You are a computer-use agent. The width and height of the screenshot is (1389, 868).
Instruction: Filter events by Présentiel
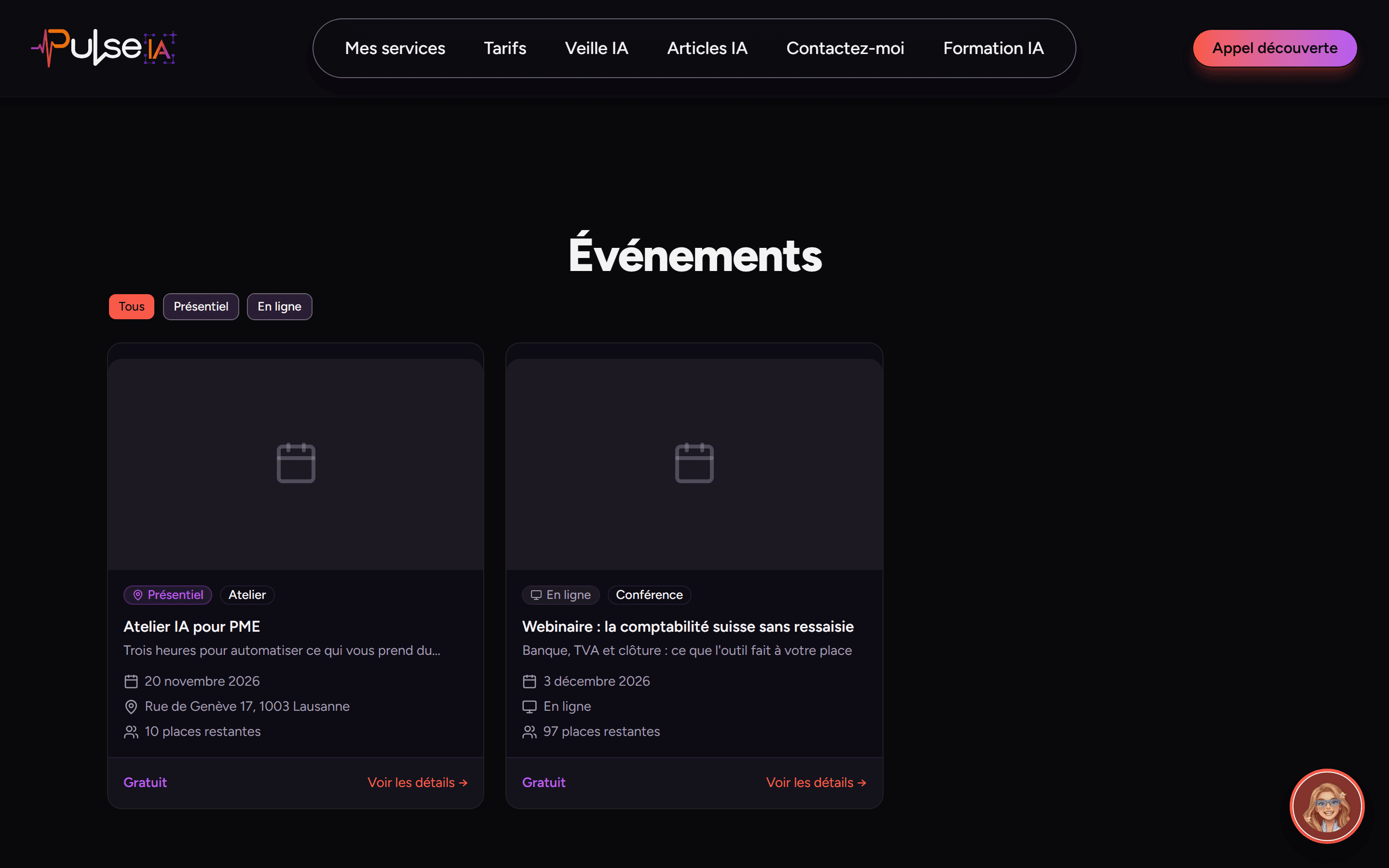[x=201, y=307]
